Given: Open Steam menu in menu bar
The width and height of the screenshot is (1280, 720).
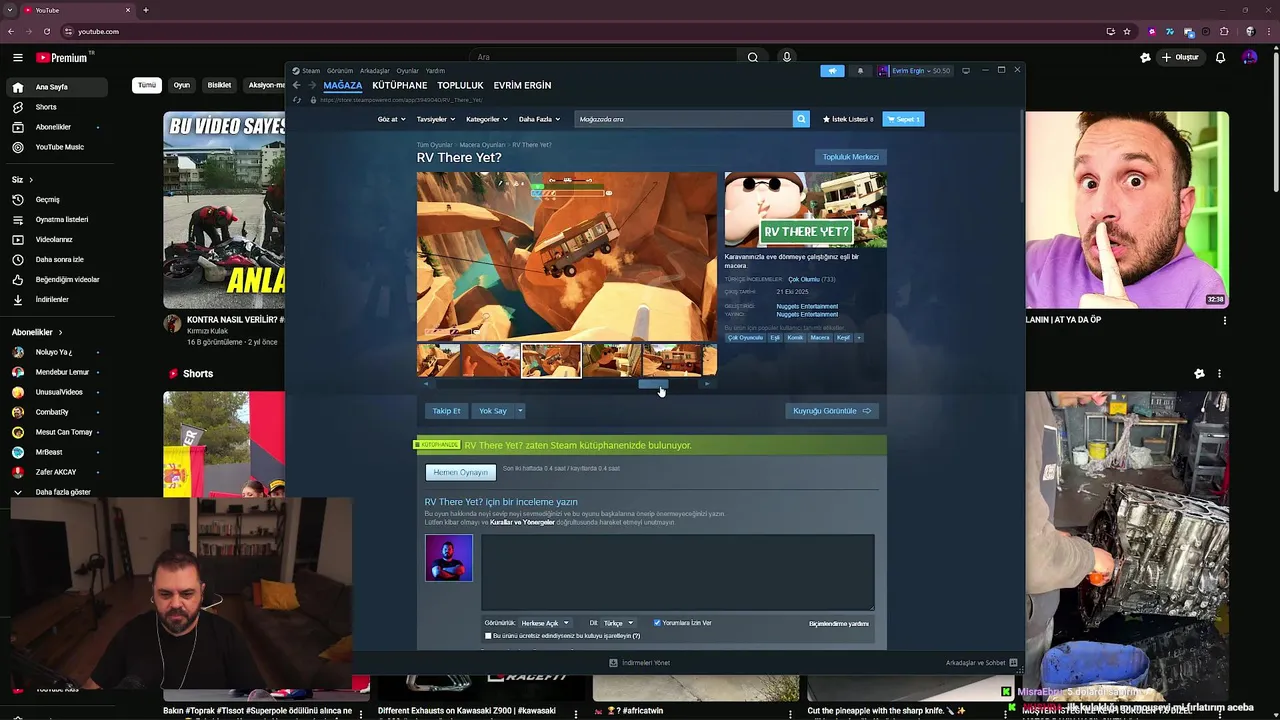Looking at the screenshot, I should [310, 71].
